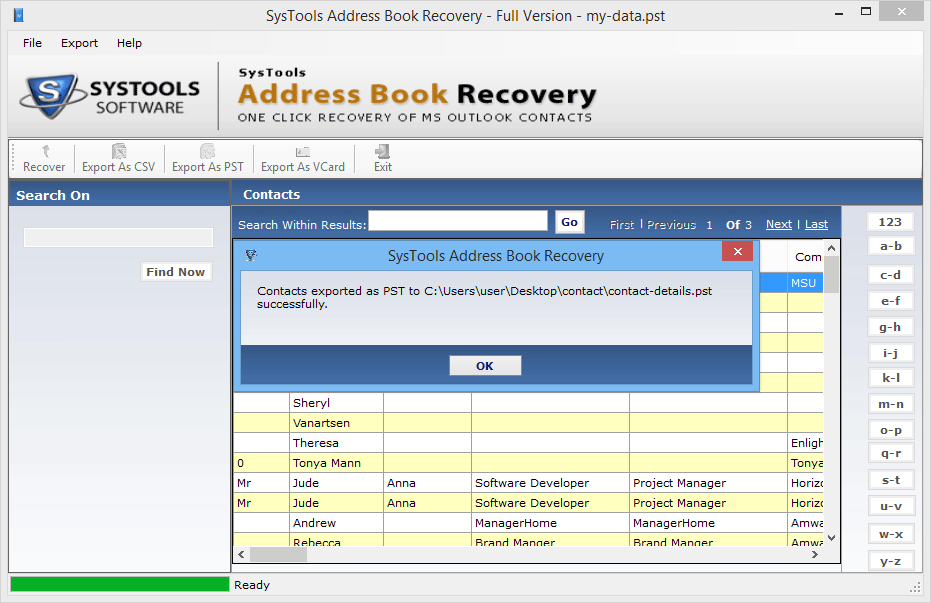Filter contacts by y-z
Viewport: 931px width, 603px height.
tap(890, 561)
